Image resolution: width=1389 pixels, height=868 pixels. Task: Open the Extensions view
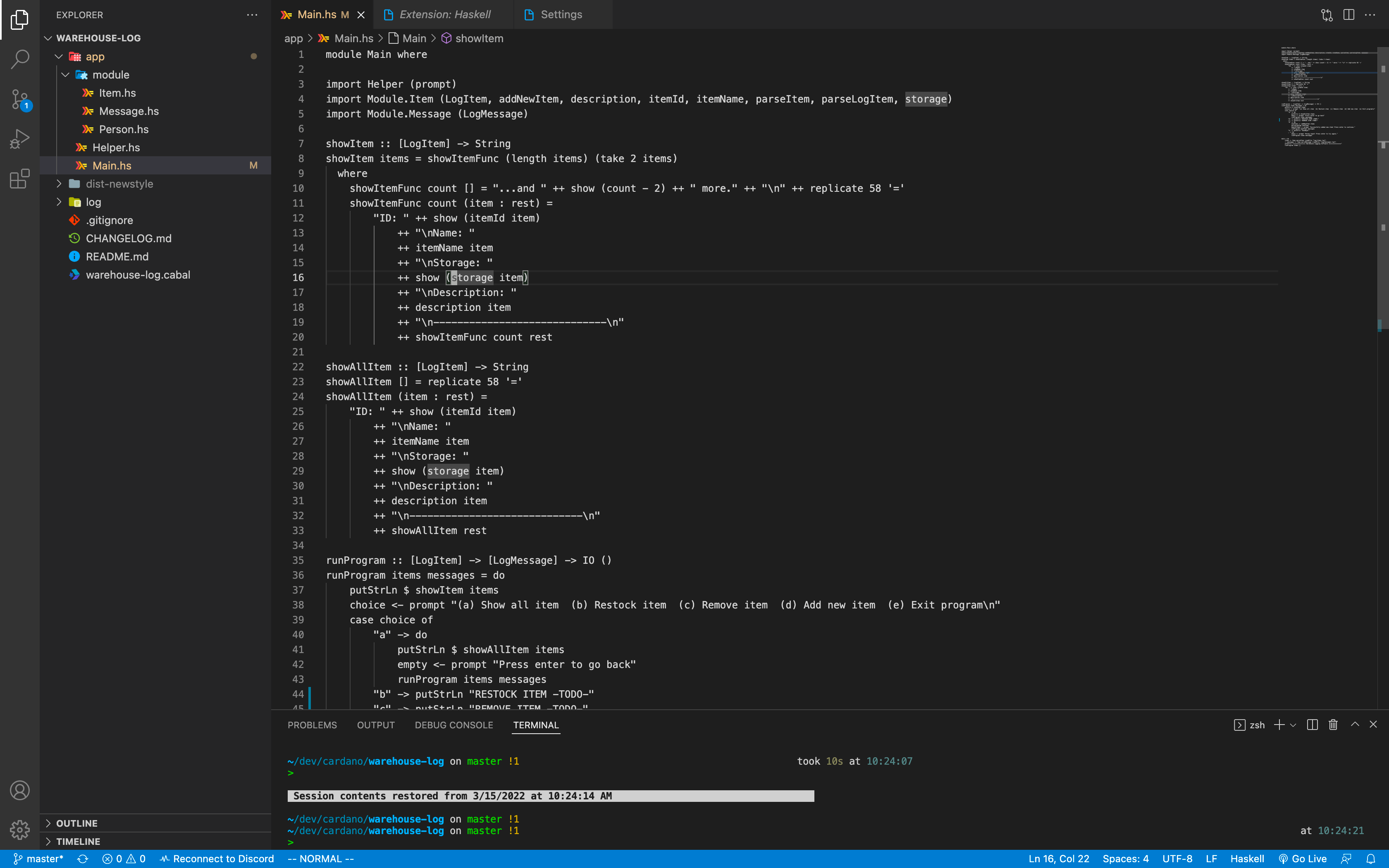(x=19, y=179)
